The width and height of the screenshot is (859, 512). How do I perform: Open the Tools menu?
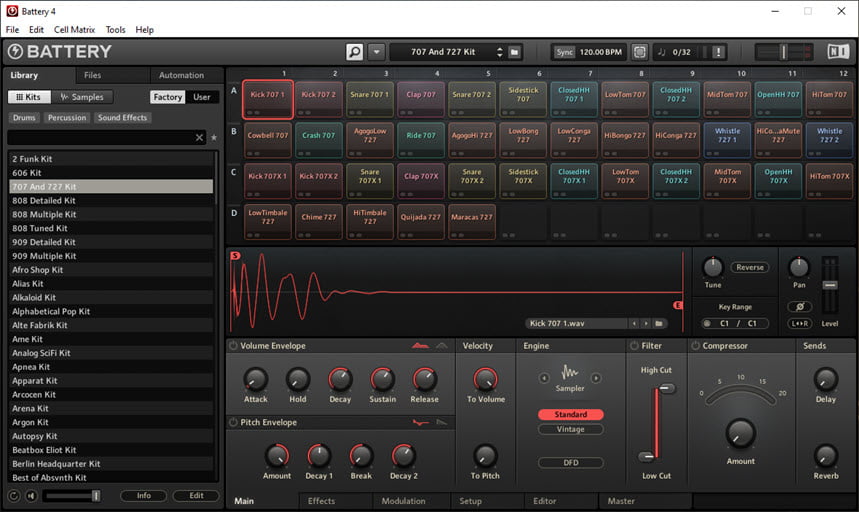[115, 30]
